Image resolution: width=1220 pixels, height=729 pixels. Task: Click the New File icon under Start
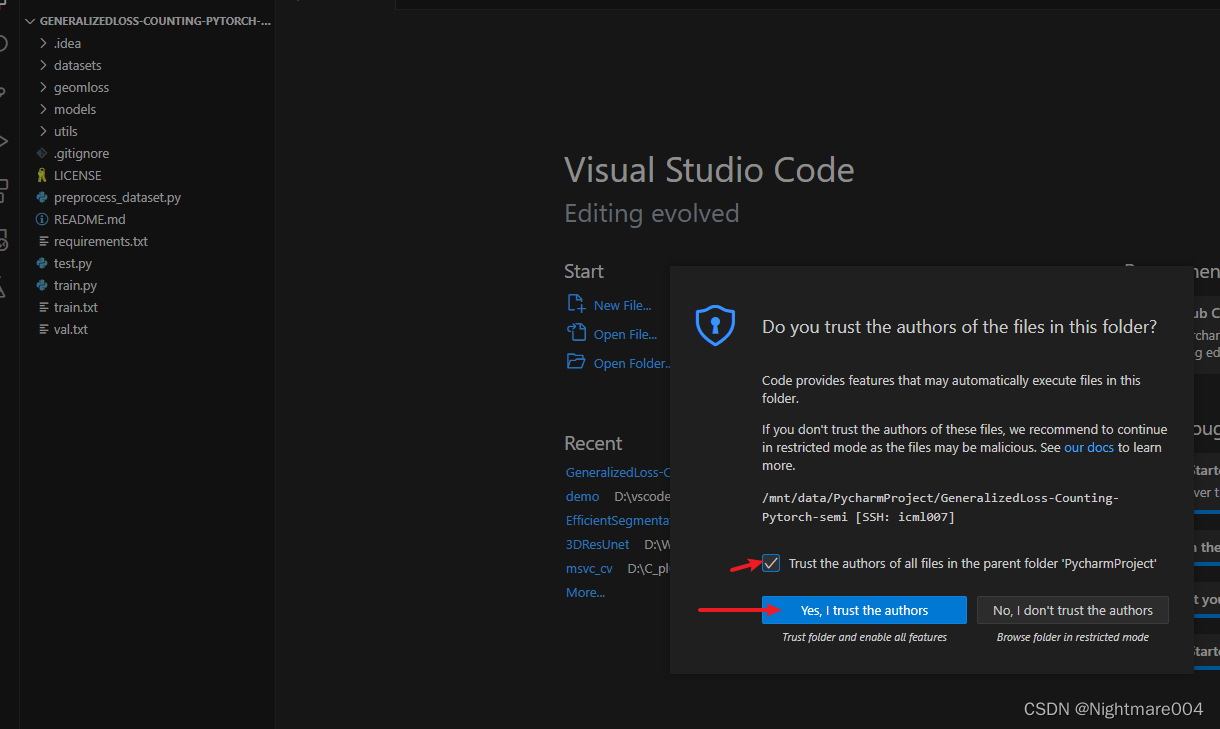click(x=575, y=304)
